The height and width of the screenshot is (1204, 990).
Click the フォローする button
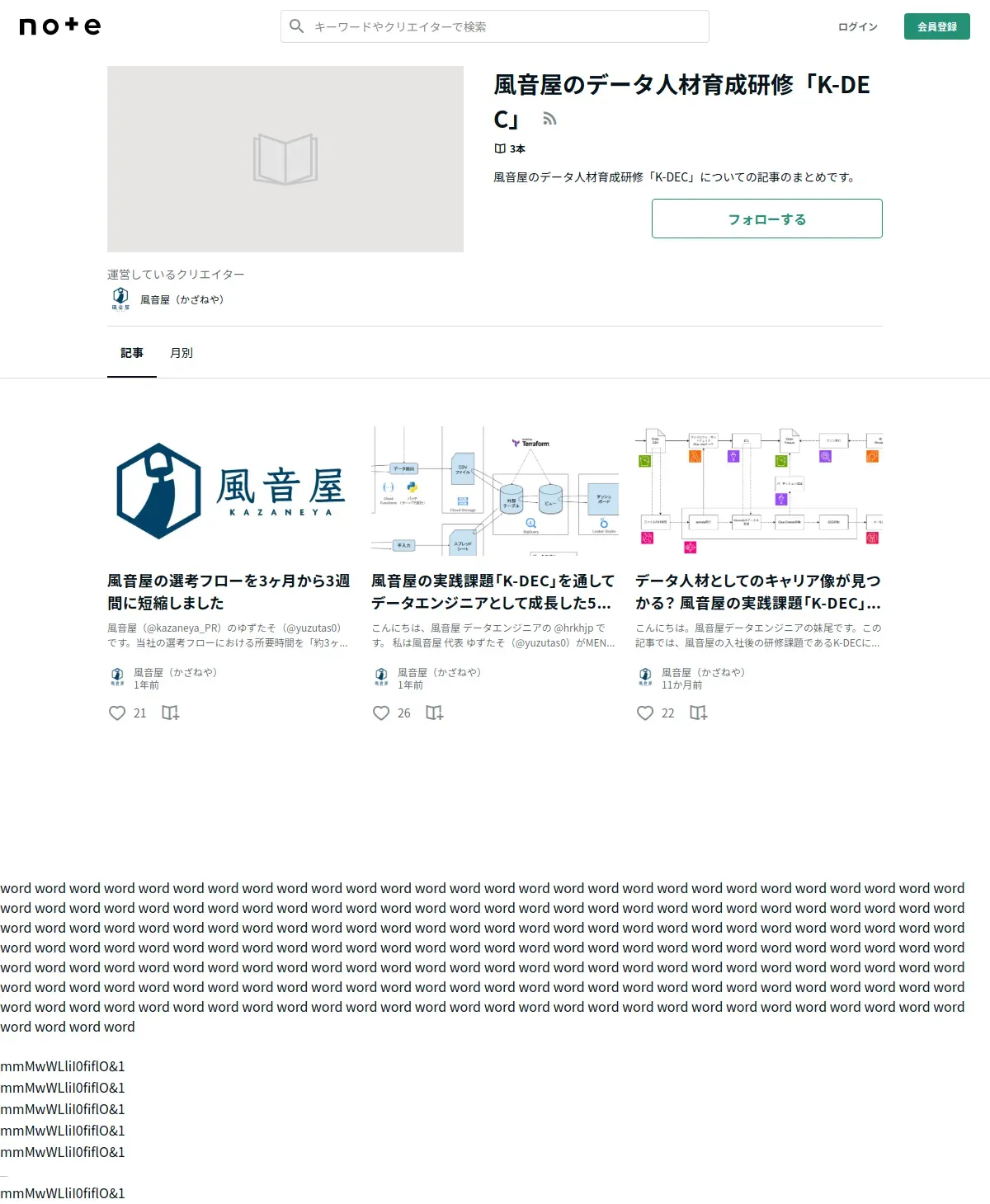tap(767, 219)
